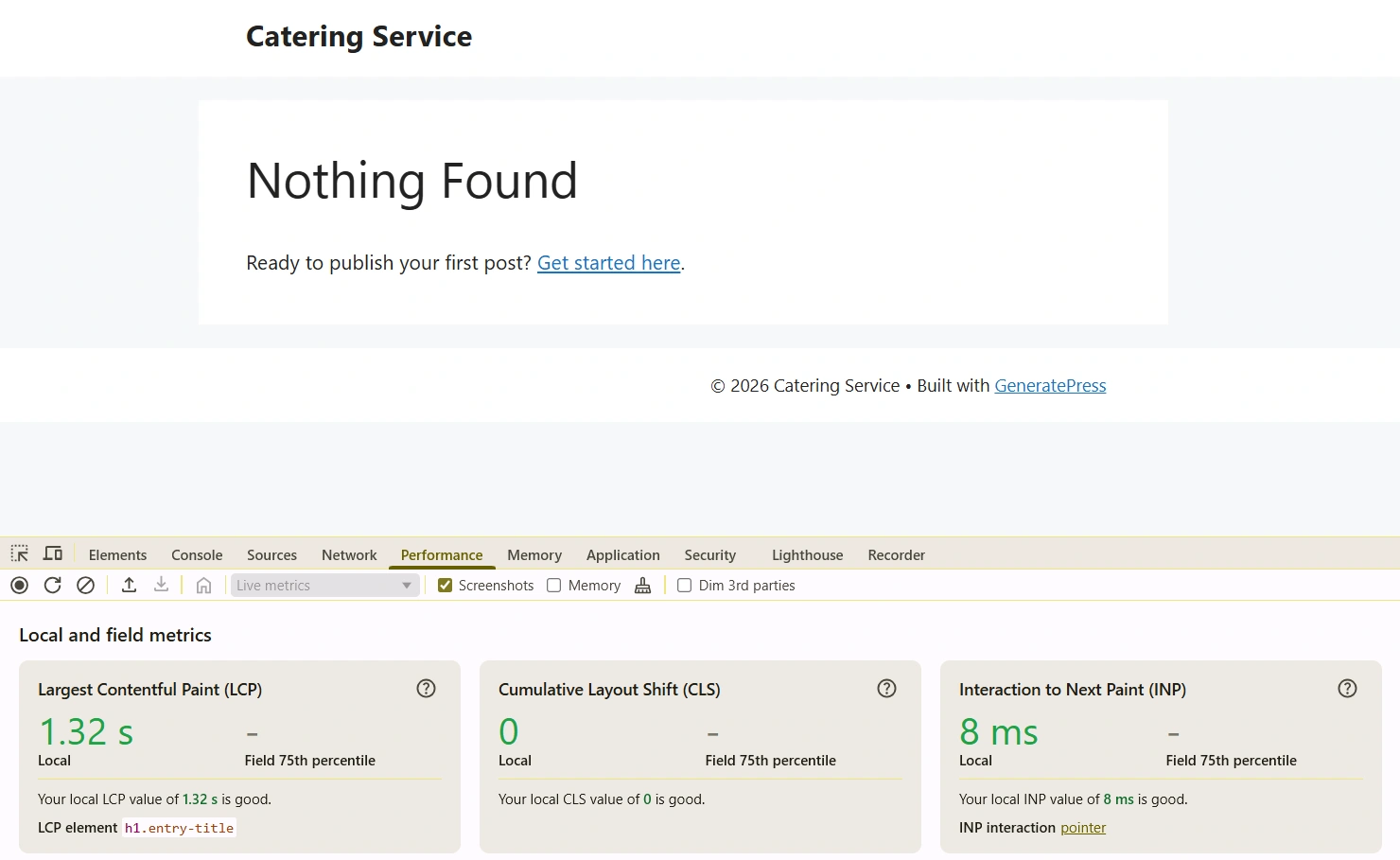This screenshot has height=860, width=1400.
Task: Click the Nothing Found heading
Action: point(411,181)
